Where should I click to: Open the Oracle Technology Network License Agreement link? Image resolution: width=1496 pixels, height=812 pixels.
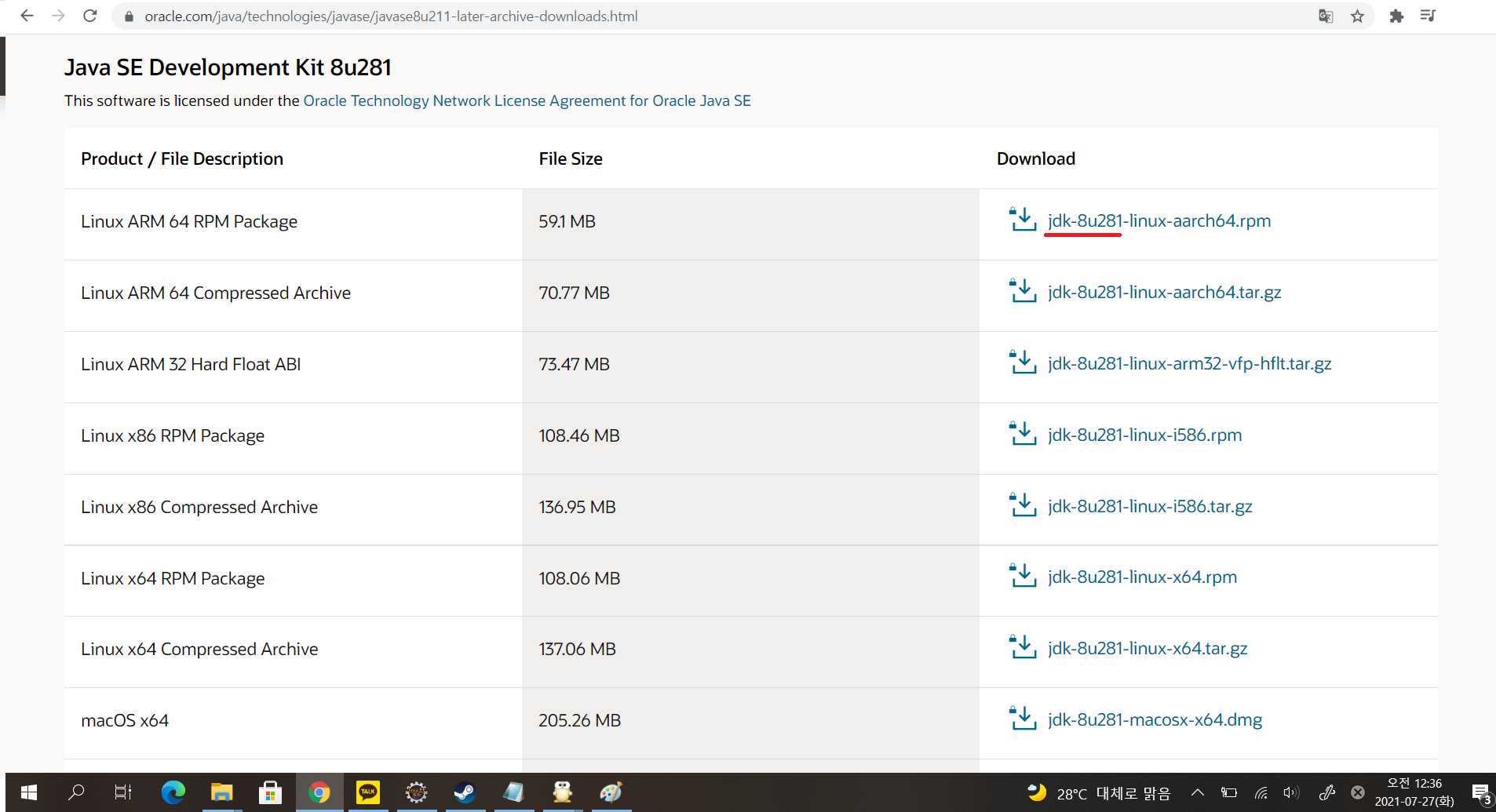(x=527, y=100)
